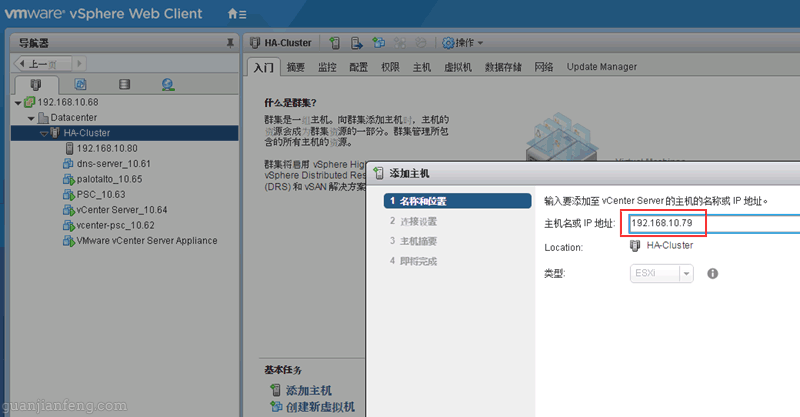
Task: Select wizard step 3 主机摘要
Action: [413, 241]
